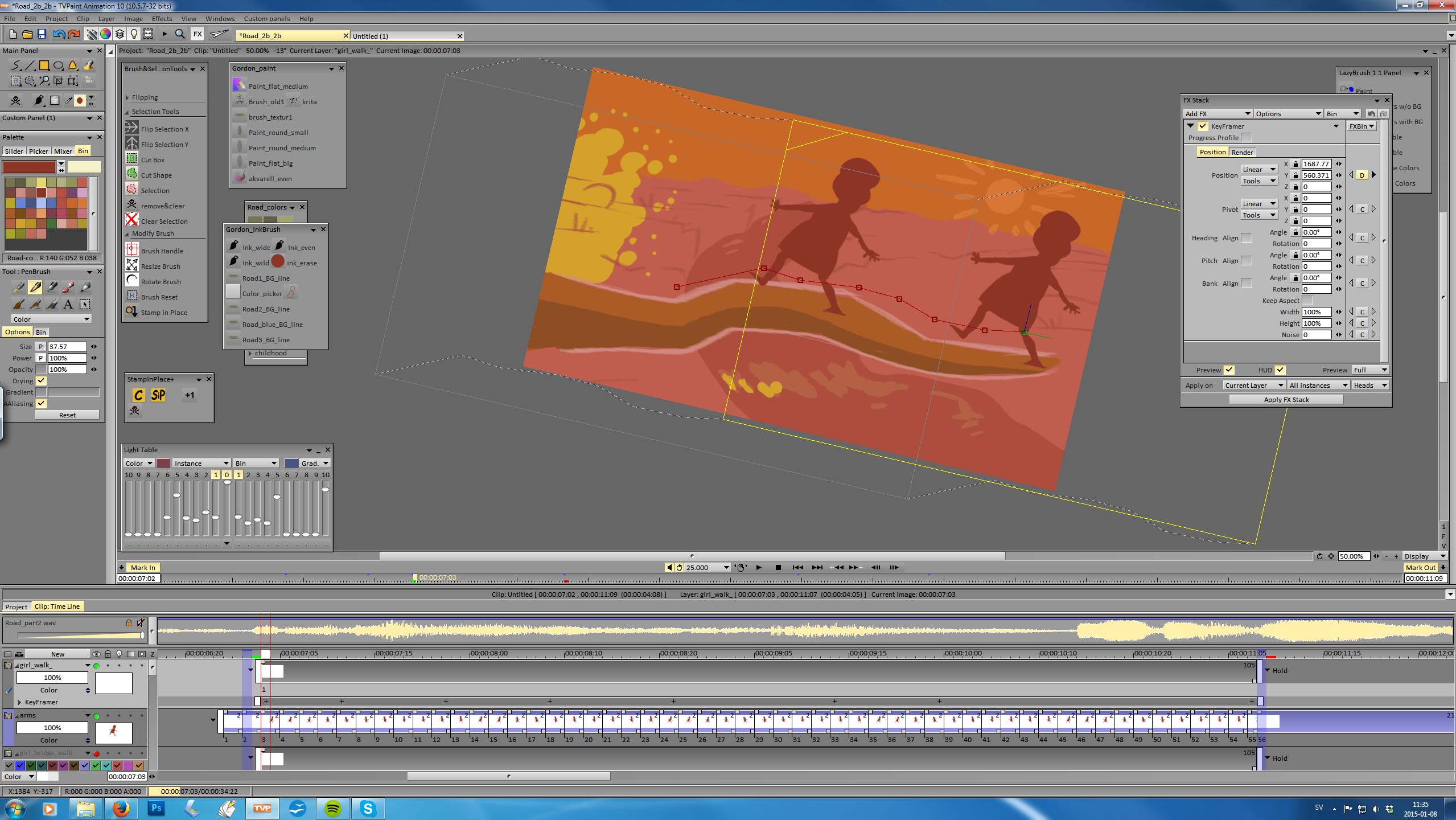Viewport: 1456px width, 820px height.
Task: Click the pale yellow background color swatch
Action: point(84,167)
